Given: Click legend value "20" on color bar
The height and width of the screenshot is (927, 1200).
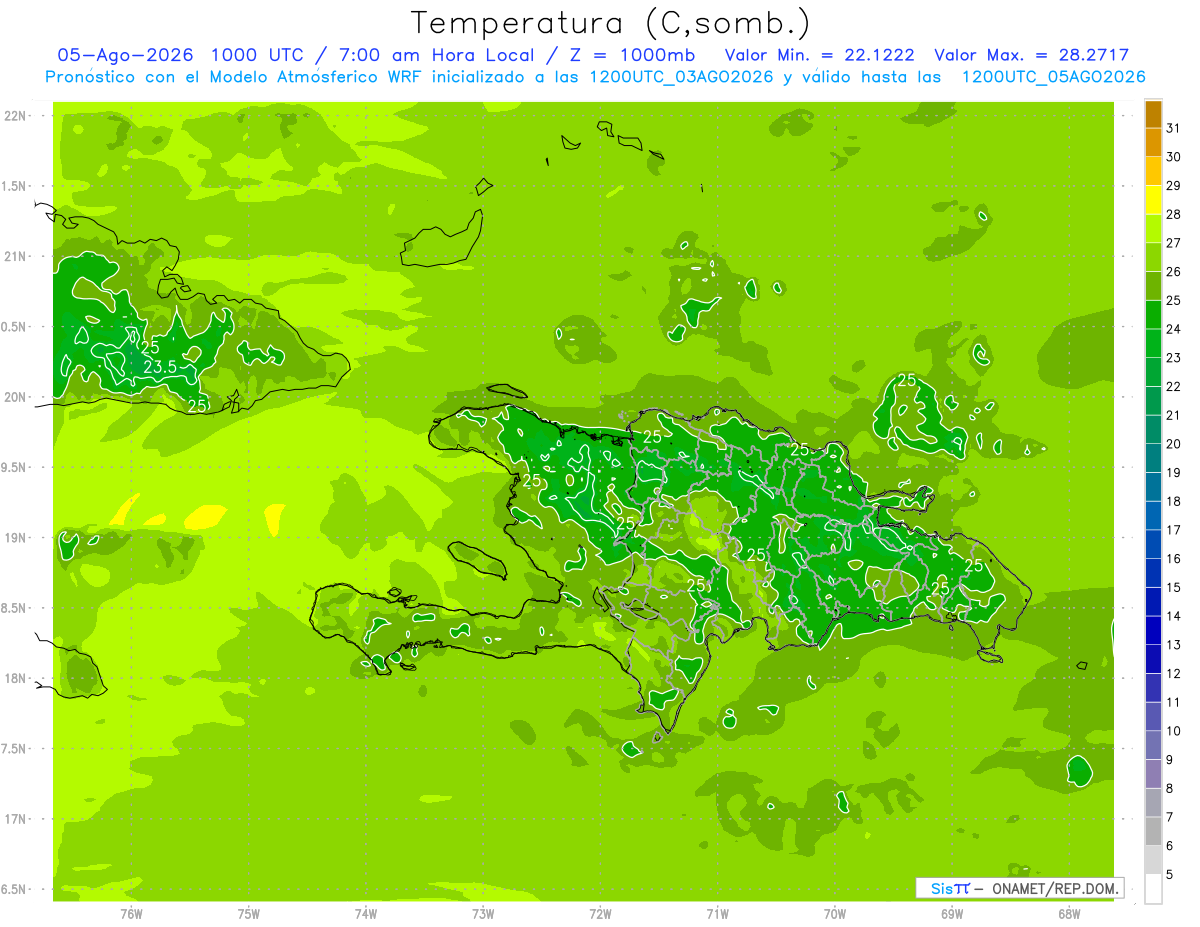Looking at the screenshot, I should pos(1173,444).
